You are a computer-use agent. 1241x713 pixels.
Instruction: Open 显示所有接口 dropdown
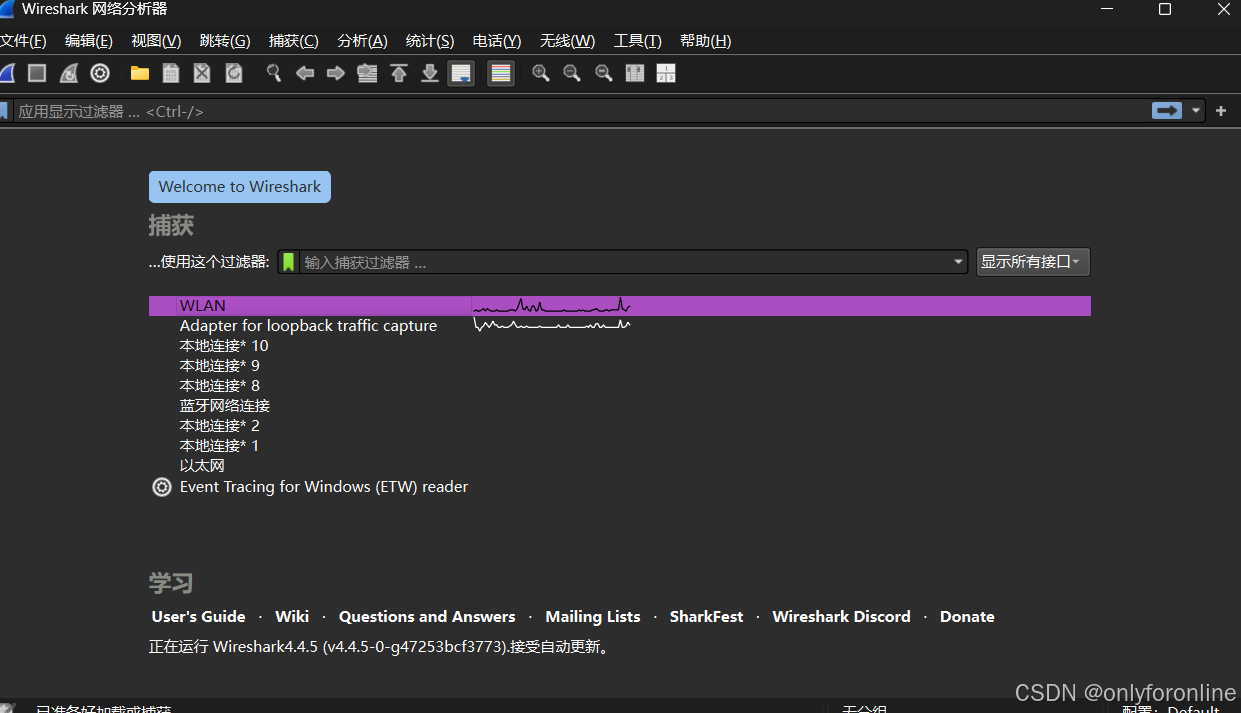(x=1033, y=262)
